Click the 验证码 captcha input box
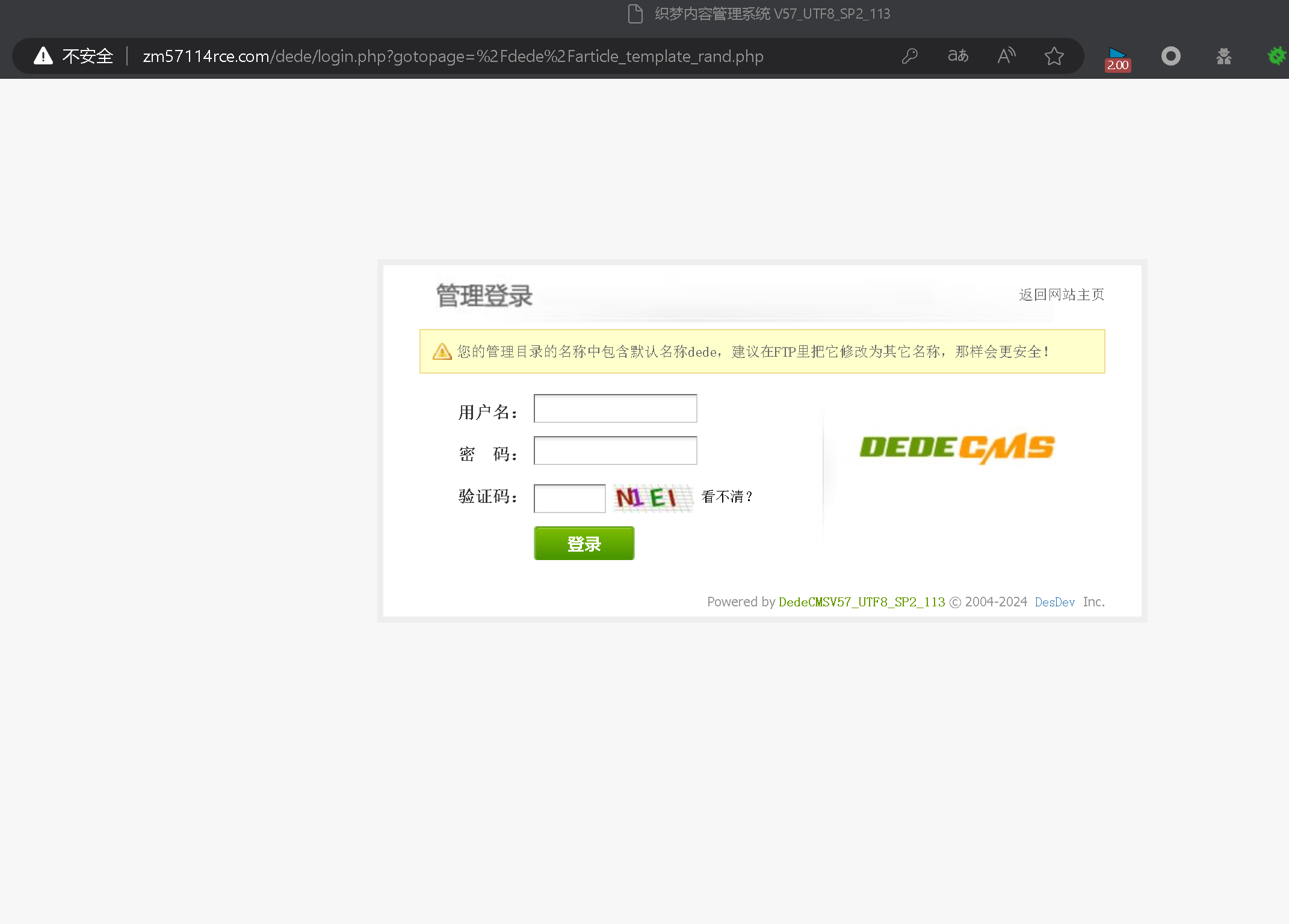 pos(569,499)
